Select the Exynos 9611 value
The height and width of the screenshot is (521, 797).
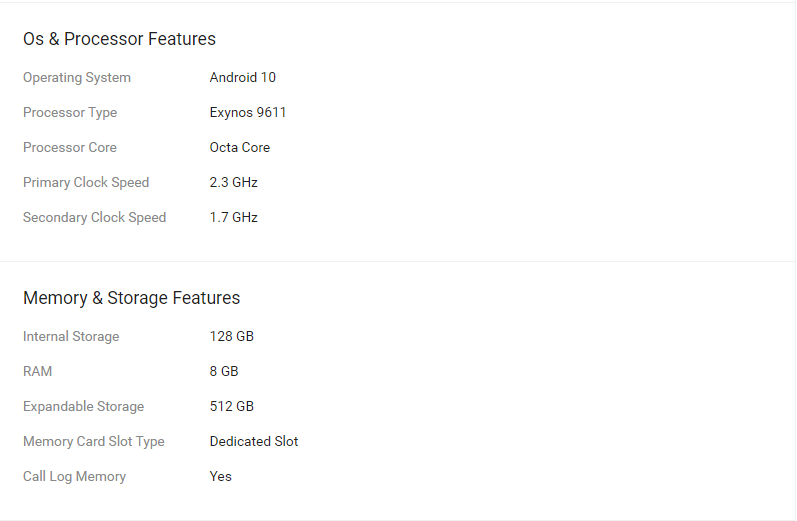[x=248, y=113]
